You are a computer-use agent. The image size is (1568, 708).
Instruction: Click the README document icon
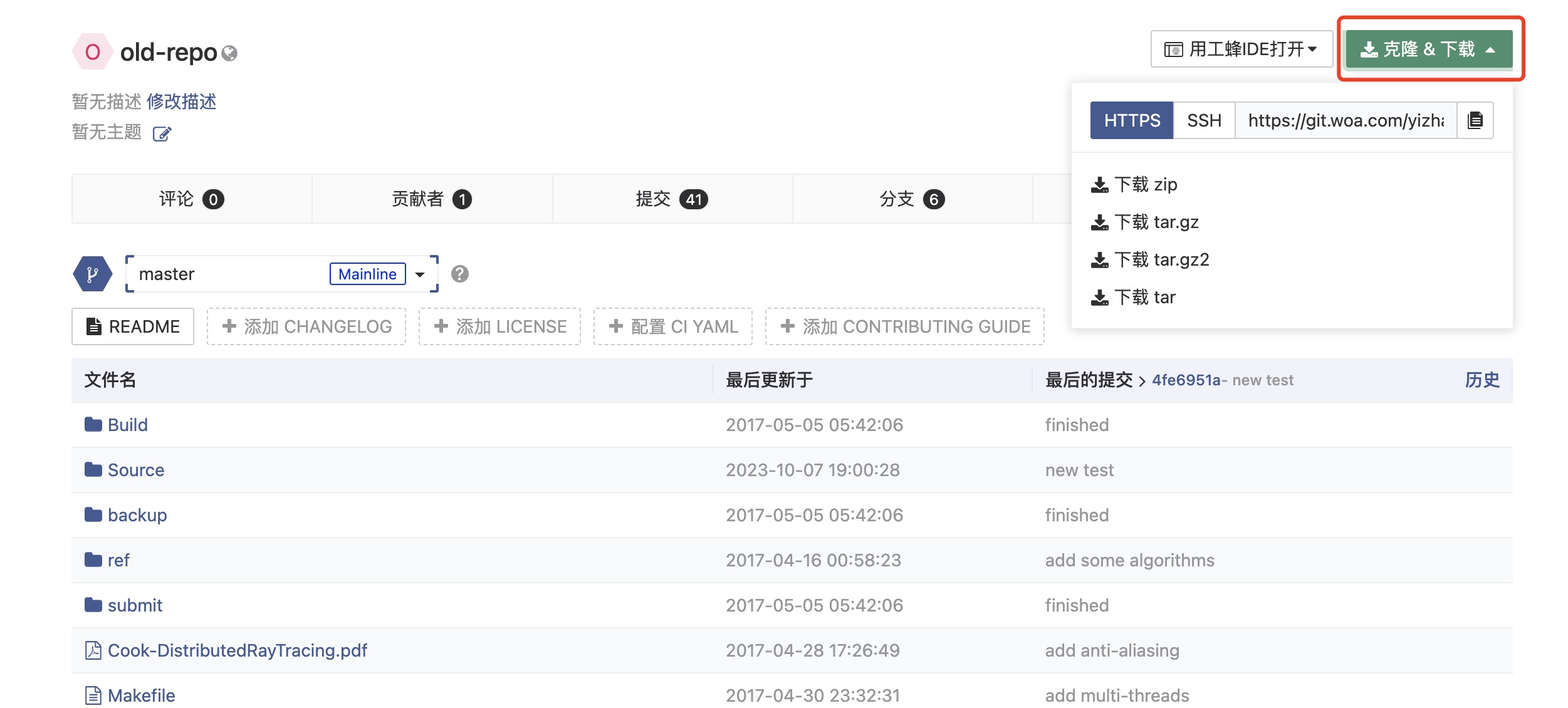(x=94, y=326)
